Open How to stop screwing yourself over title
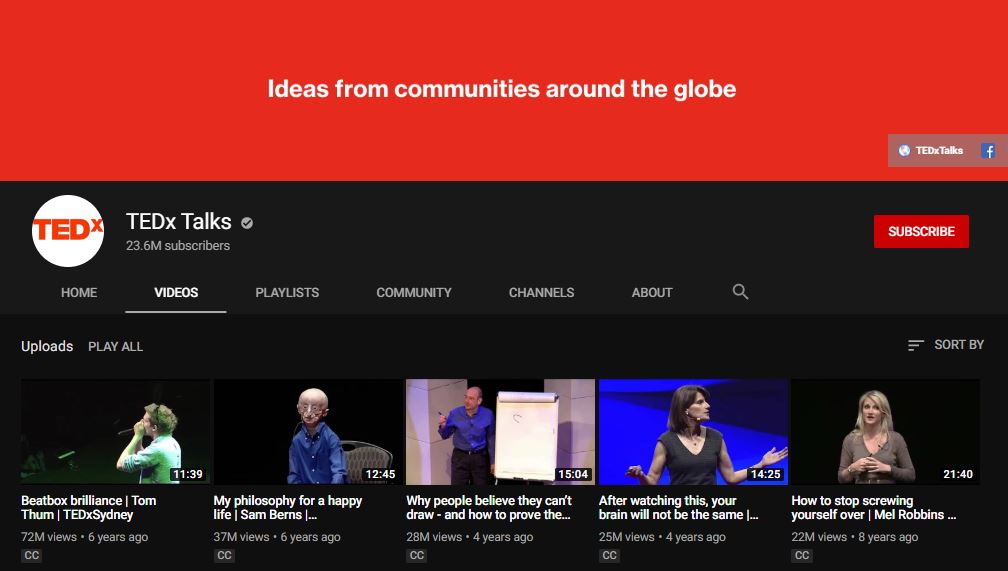The height and width of the screenshot is (571, 1008). (x=874, y=507)
